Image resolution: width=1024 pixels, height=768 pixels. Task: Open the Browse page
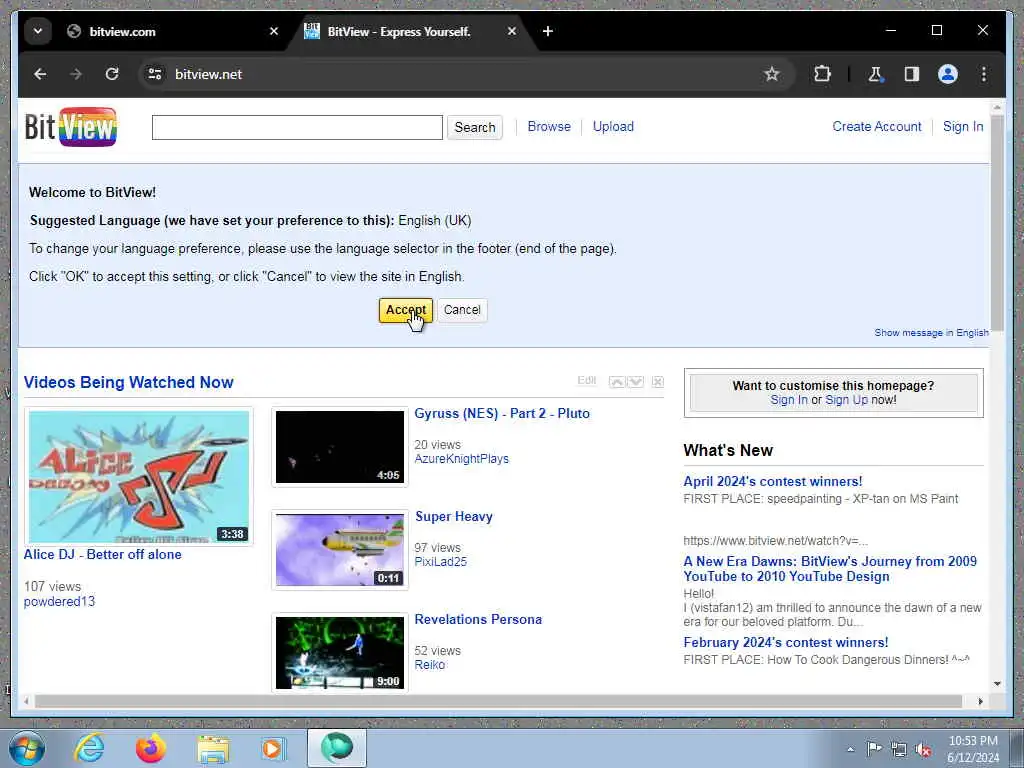549,127
